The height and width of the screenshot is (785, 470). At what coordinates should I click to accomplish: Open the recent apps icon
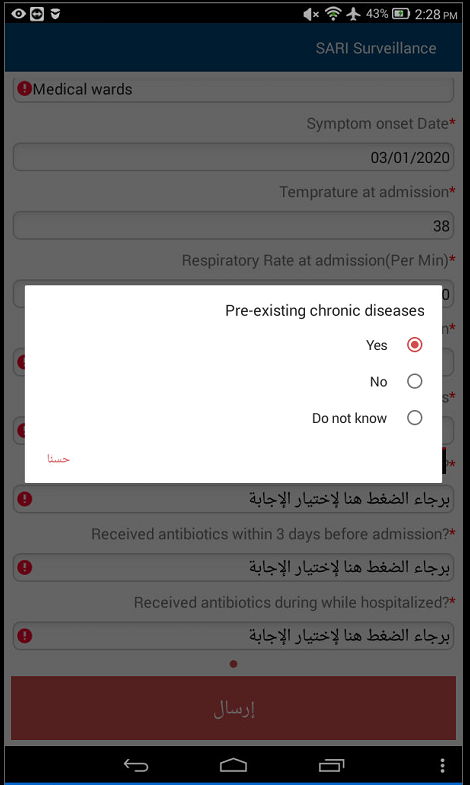[331, 765]
